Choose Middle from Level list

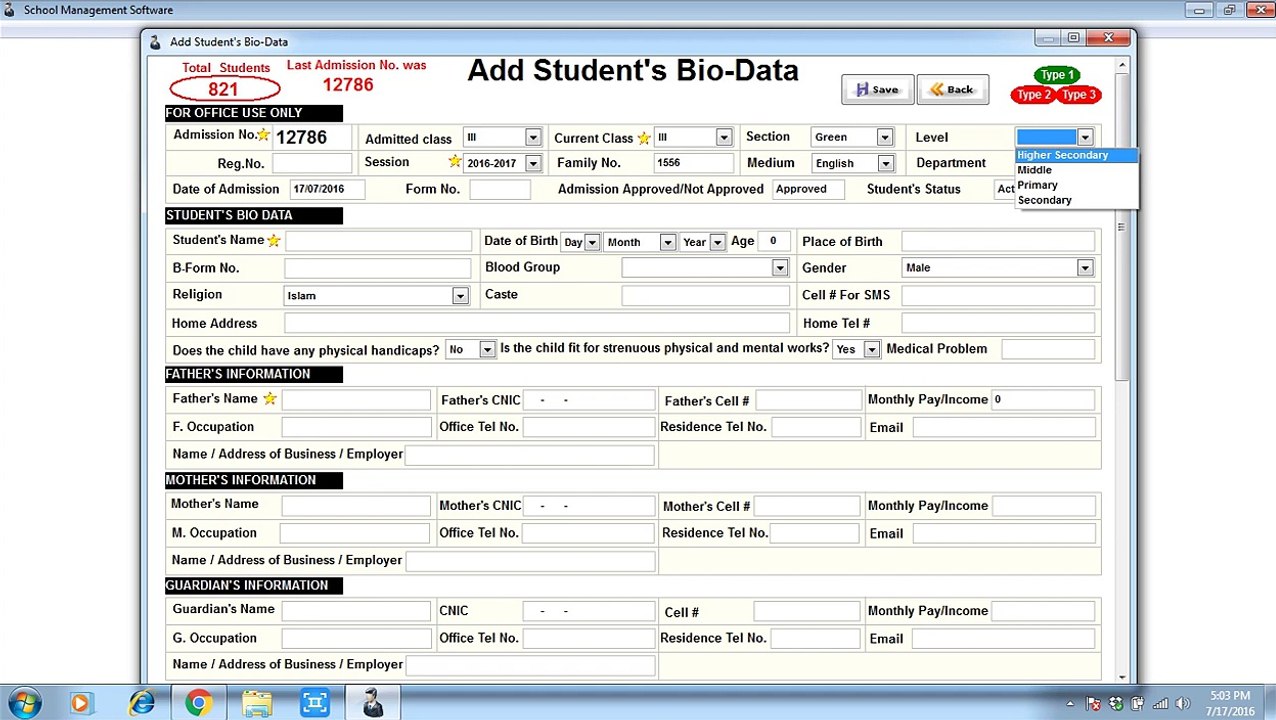coord(1034,170)
